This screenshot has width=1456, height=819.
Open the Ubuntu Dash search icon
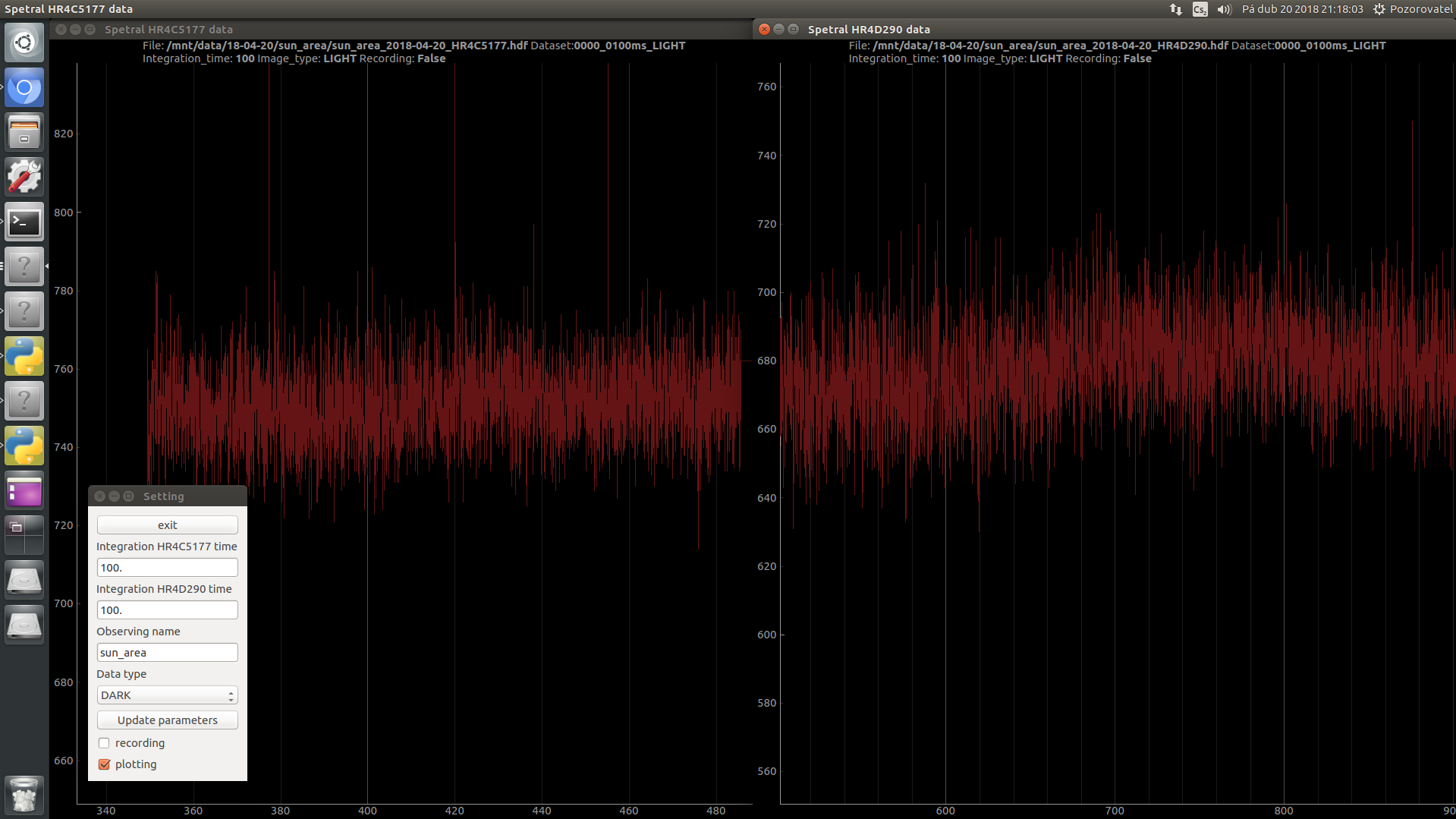coord(24,43)
